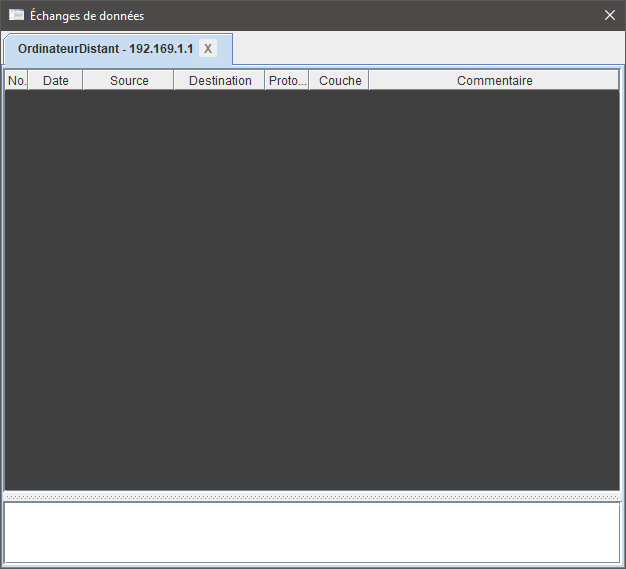
Task: Click the Date column header
Action: [x=56, y=80]
